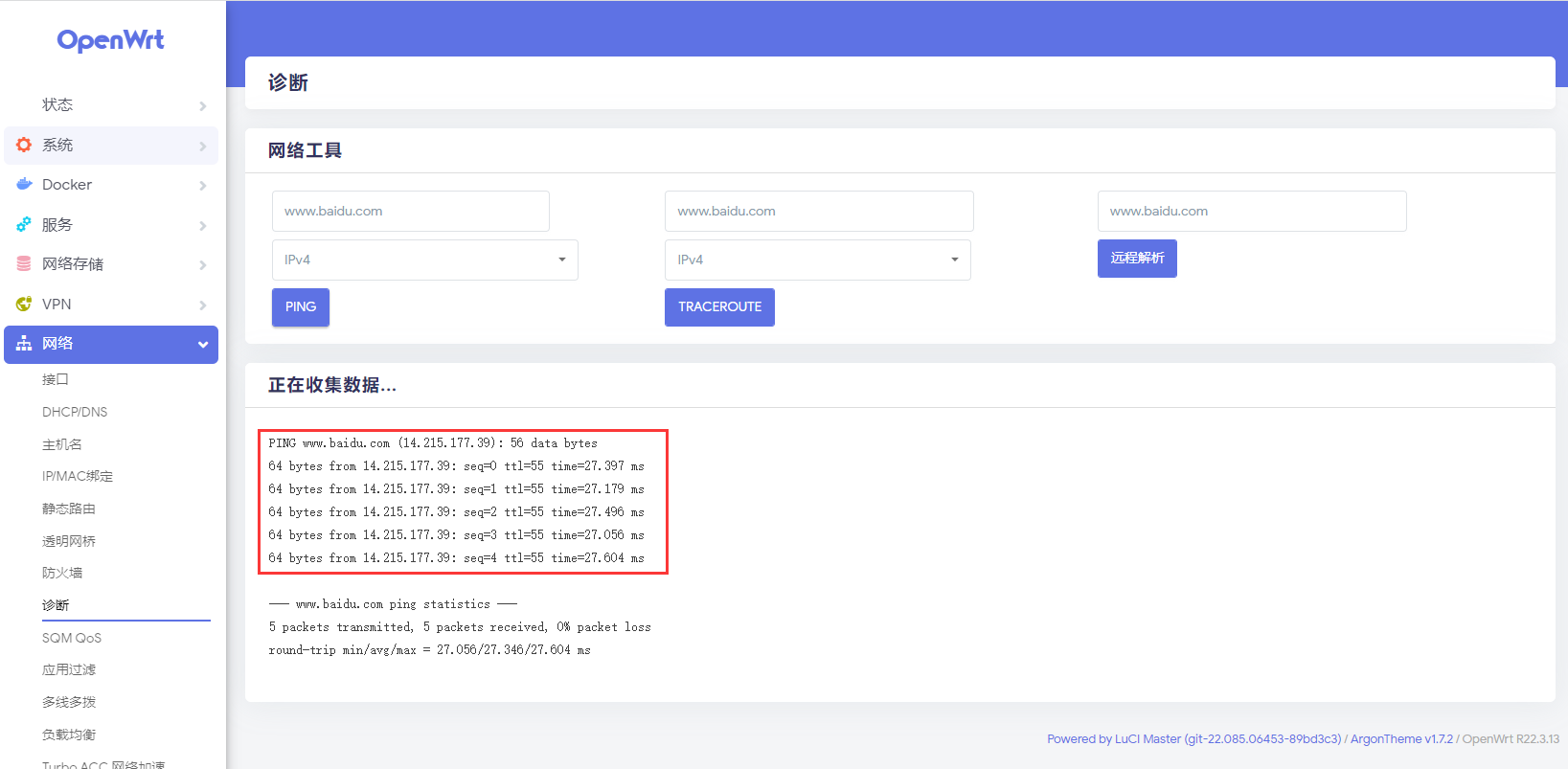Go to the 接口 page
This screenshot has width=1568, height=769.
click(x=56, y=379)
